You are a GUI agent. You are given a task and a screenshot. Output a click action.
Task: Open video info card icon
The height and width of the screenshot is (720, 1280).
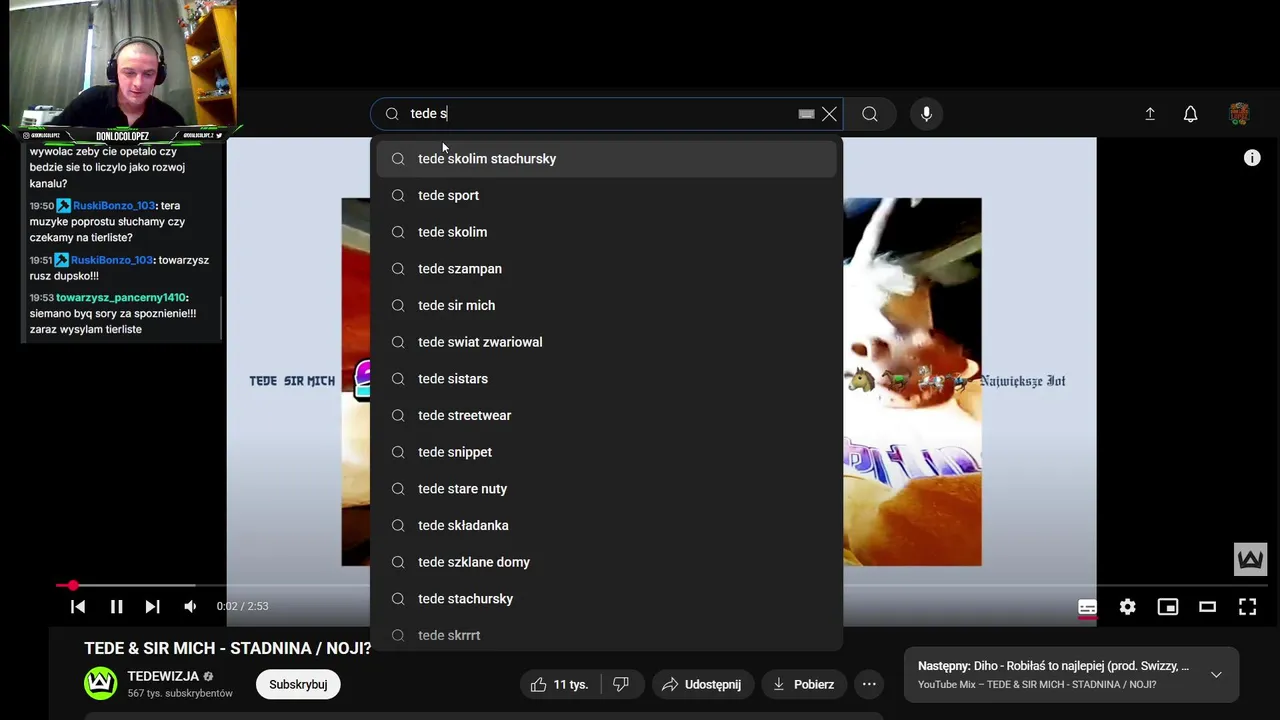1252,158
